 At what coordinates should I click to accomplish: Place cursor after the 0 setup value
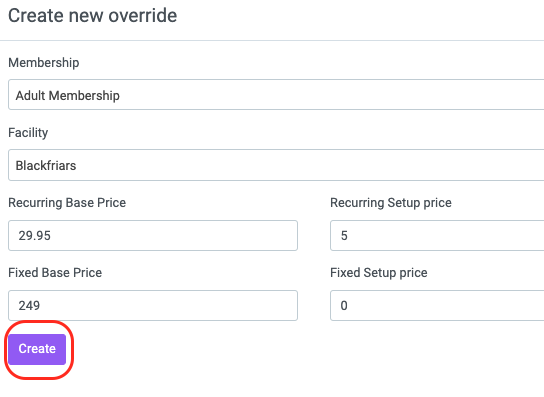click(348, 306)
